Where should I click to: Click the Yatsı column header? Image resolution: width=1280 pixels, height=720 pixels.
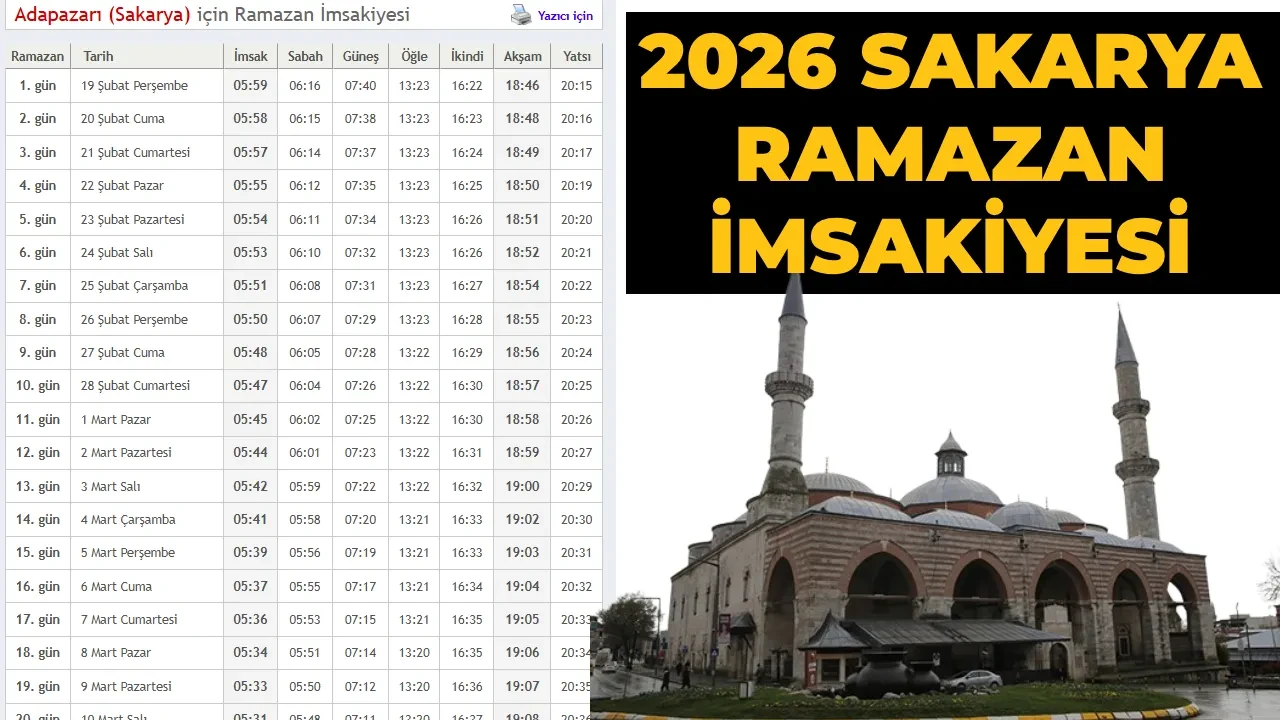coord(576,56)
